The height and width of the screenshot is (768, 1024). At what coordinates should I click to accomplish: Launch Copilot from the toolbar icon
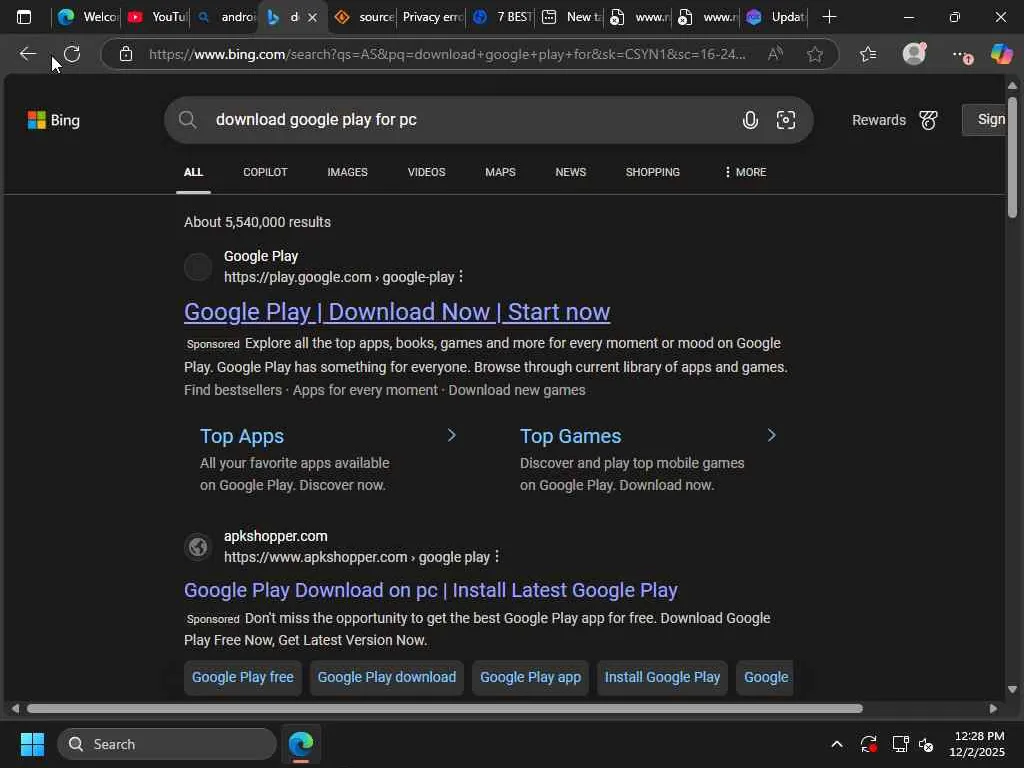(1001, 54)
